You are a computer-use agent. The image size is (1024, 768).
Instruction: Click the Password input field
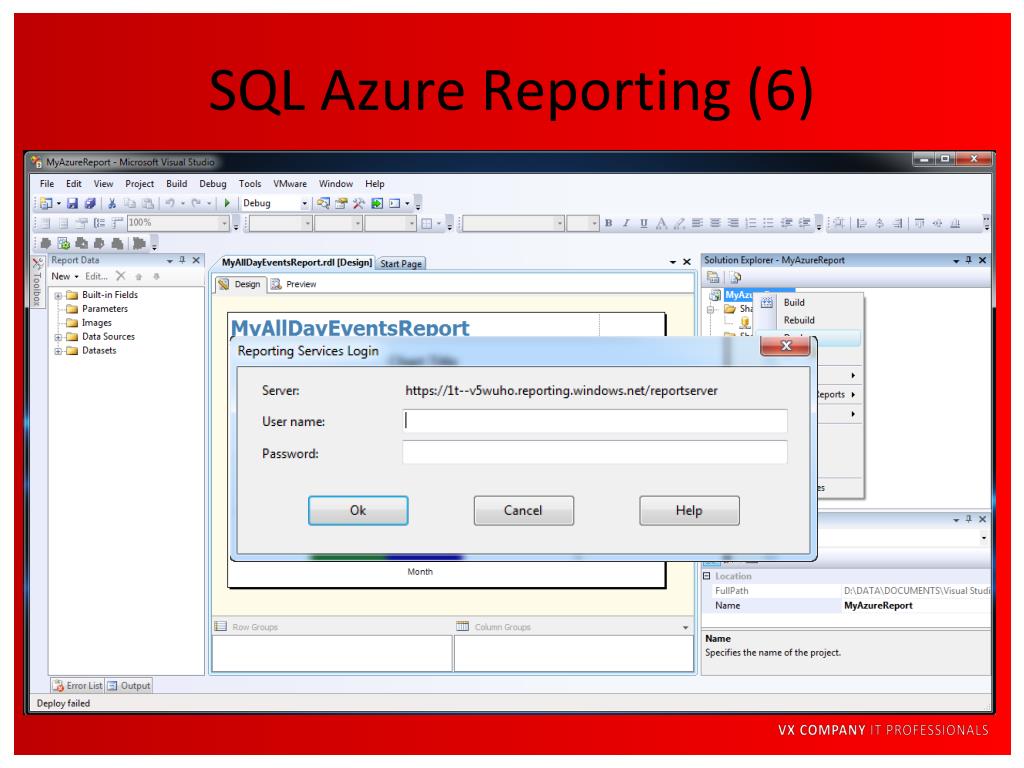[x=595, y=452]
